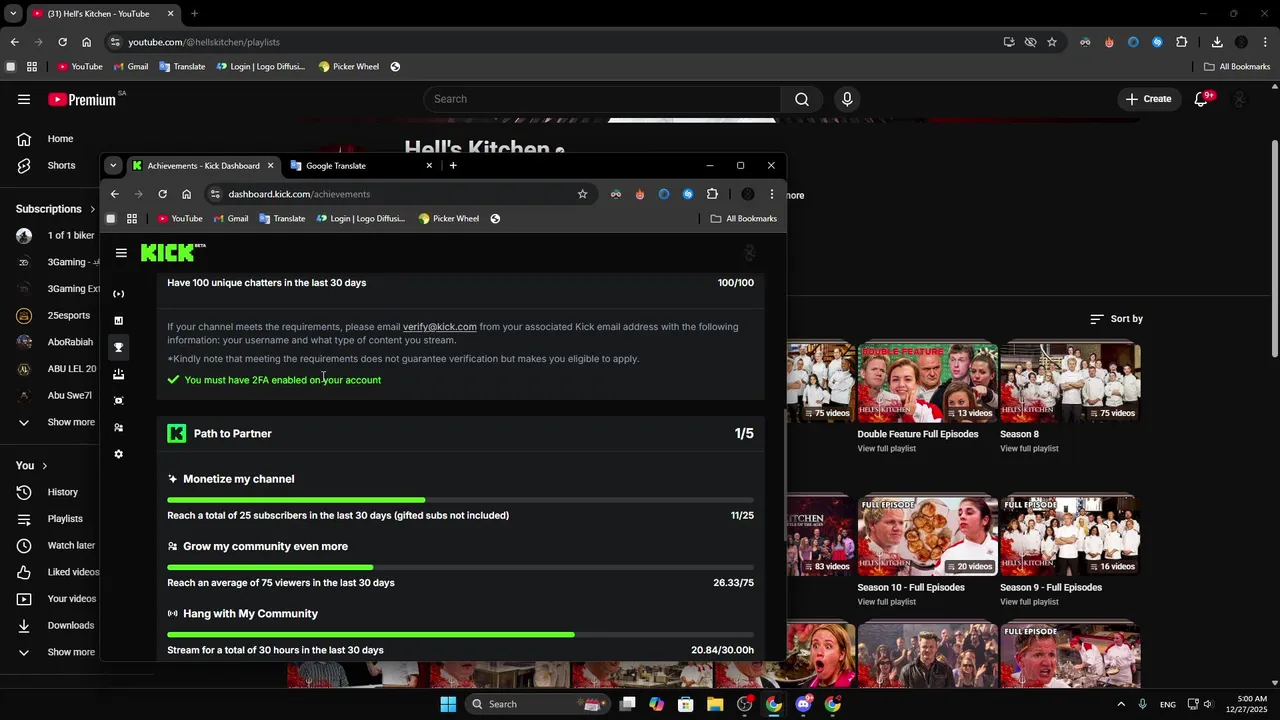The image size is (1280, 720).
Task: Click the Kick logo in the dashboard
Action: click(x=173, y=252)
